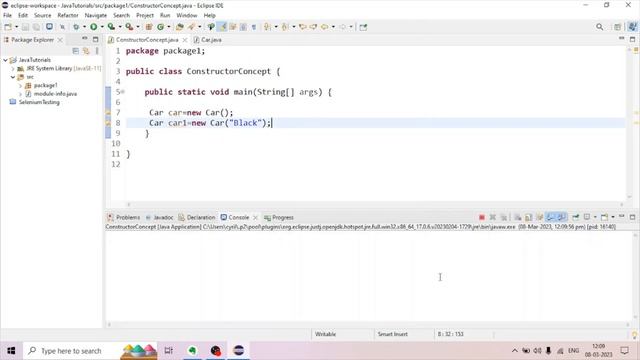Screen dimensions: 640x360
Task: Click the Eclipse icon on taskbar
Action: (x=239, y=351)
